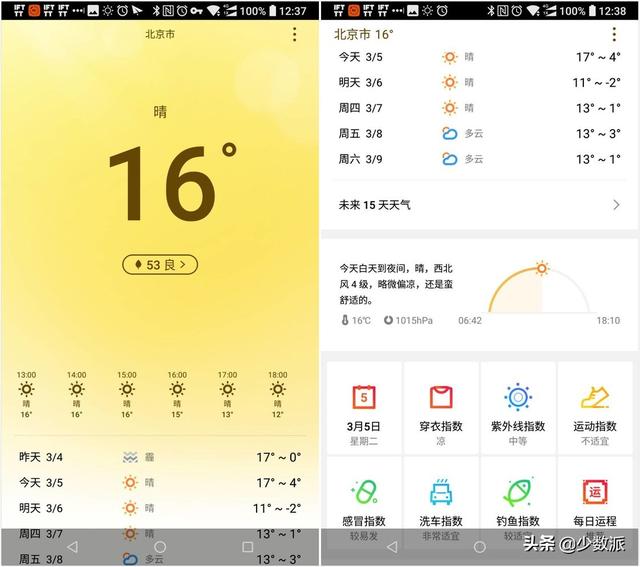The height and width of the screenshot is (567, 640).
Task: Tap the 16℃ thermometer reading
Action: point(356,320)
